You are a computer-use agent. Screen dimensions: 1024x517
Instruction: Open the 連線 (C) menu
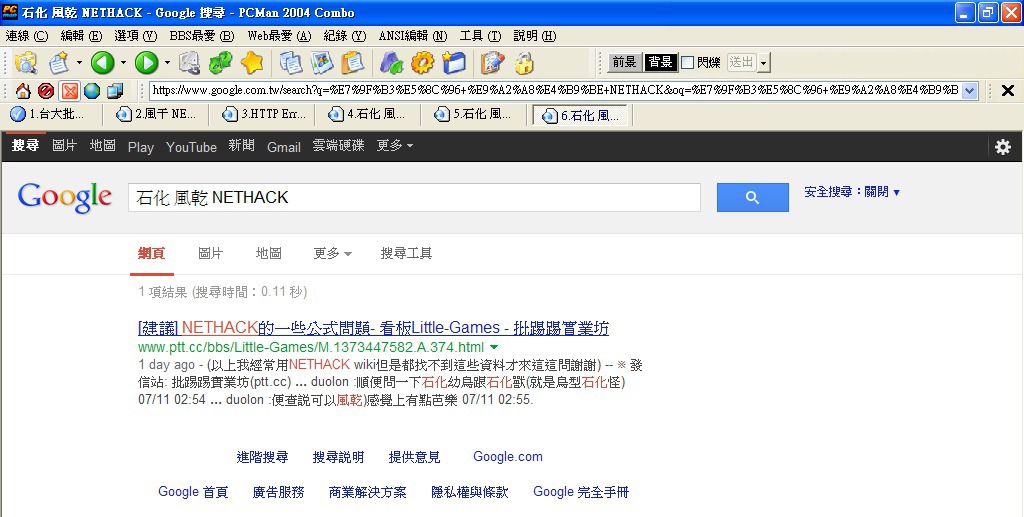tap(27, 36)
